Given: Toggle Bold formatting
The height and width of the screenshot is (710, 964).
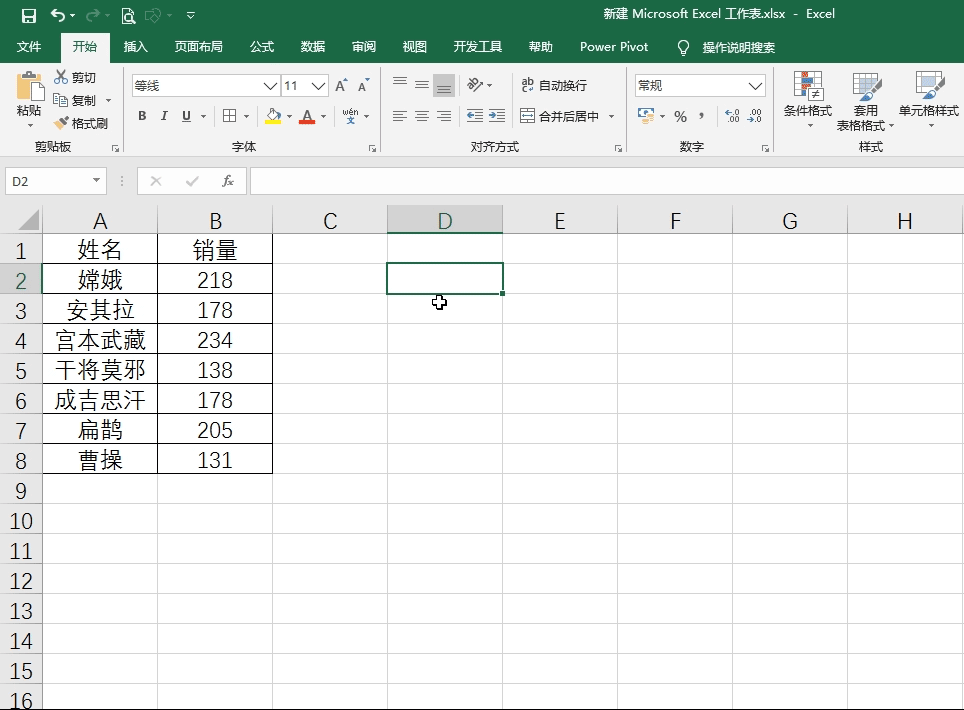Looking at the screenshot, I should tap(142, 116).
